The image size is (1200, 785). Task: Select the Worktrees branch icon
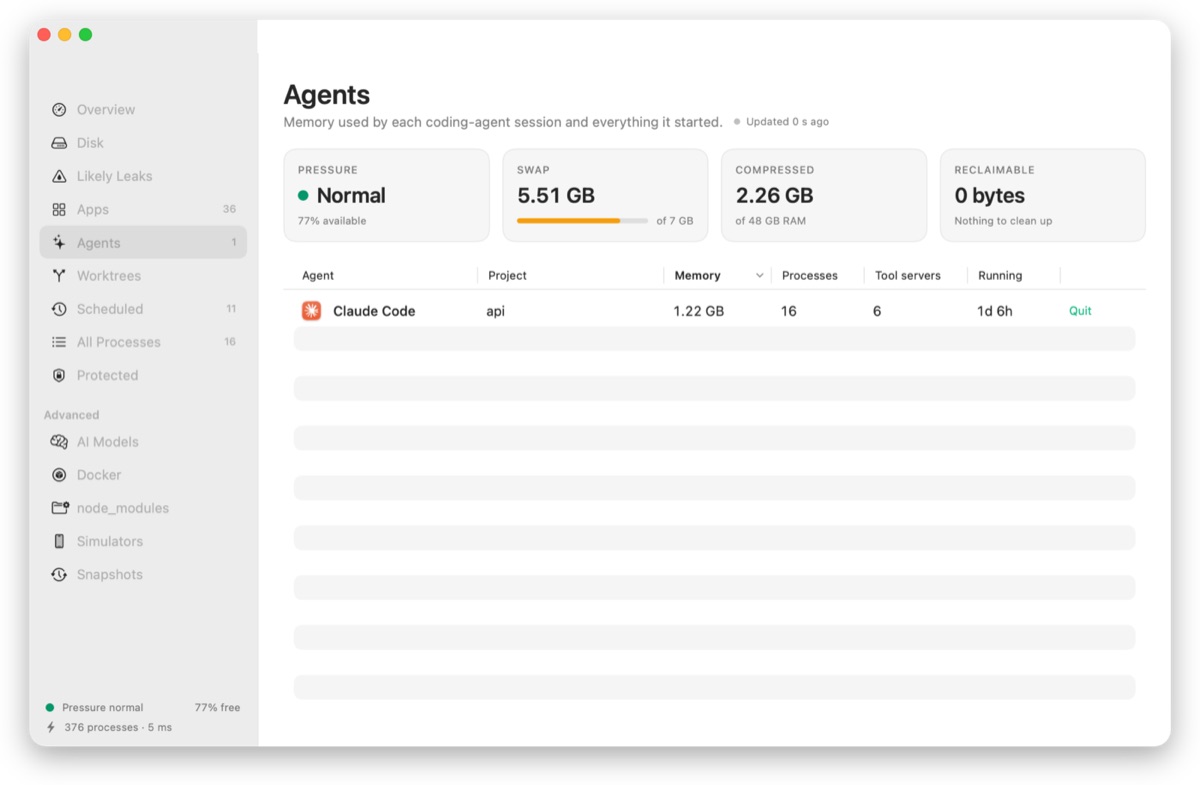coord(59,276)
